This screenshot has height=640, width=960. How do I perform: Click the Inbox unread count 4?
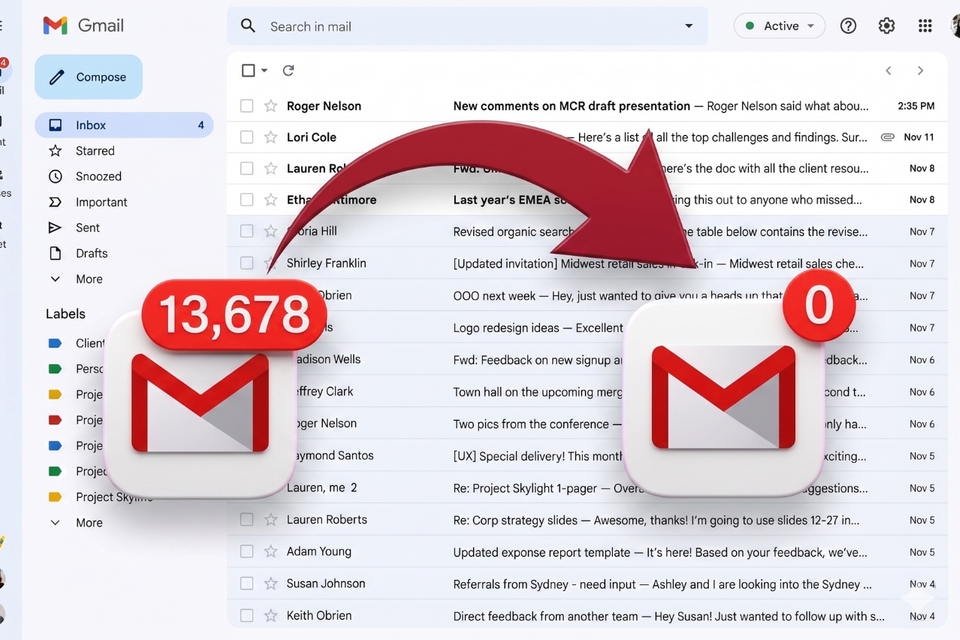click(x=201, y=125)
